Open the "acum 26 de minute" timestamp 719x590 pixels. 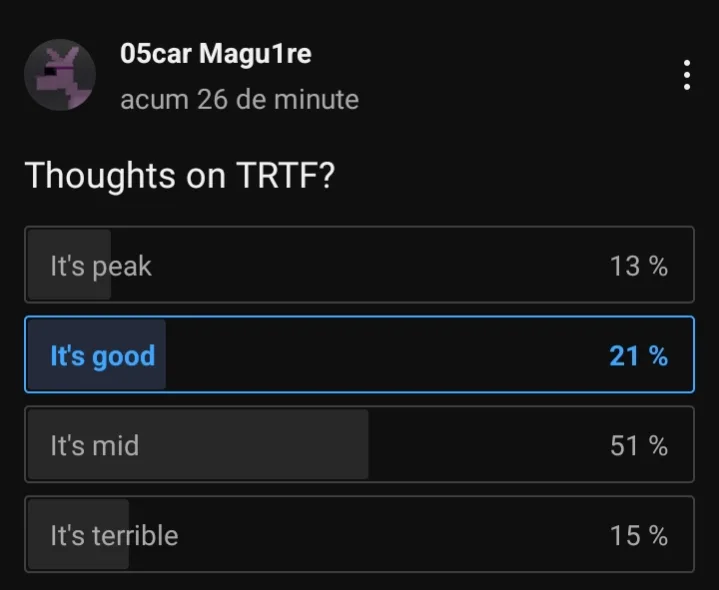[x=239, y=99]
